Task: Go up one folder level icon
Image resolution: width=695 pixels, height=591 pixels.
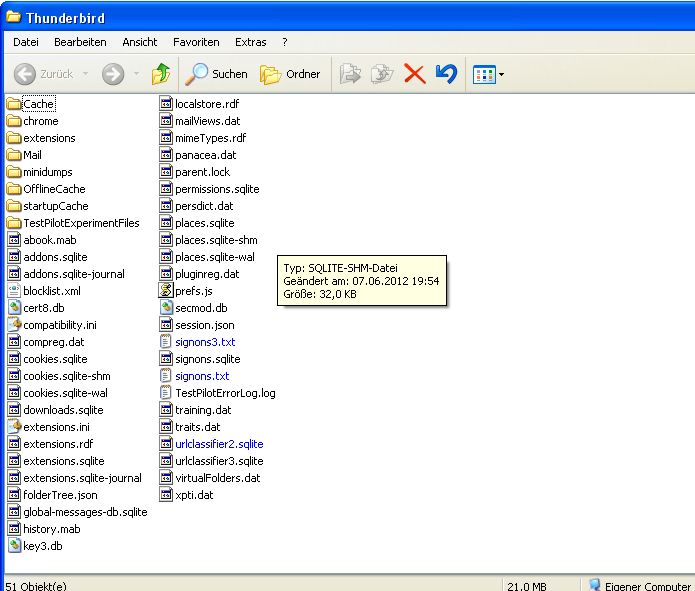Action: pos(161,74)
